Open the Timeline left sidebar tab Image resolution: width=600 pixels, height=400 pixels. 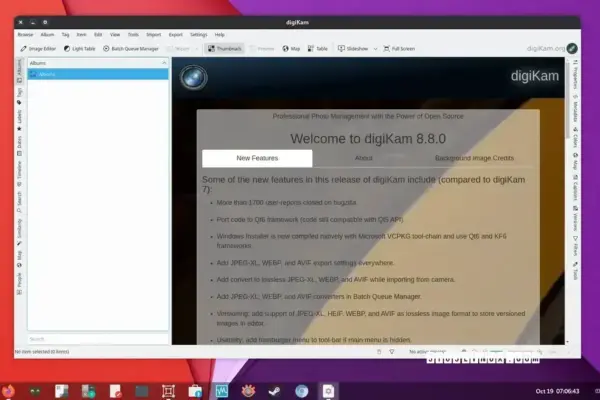[x=19, y=174]
